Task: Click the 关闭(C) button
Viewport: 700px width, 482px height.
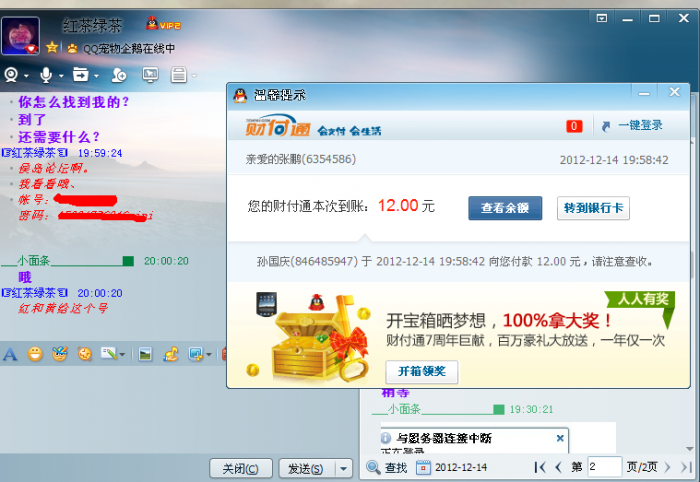Action: point(241,469)
